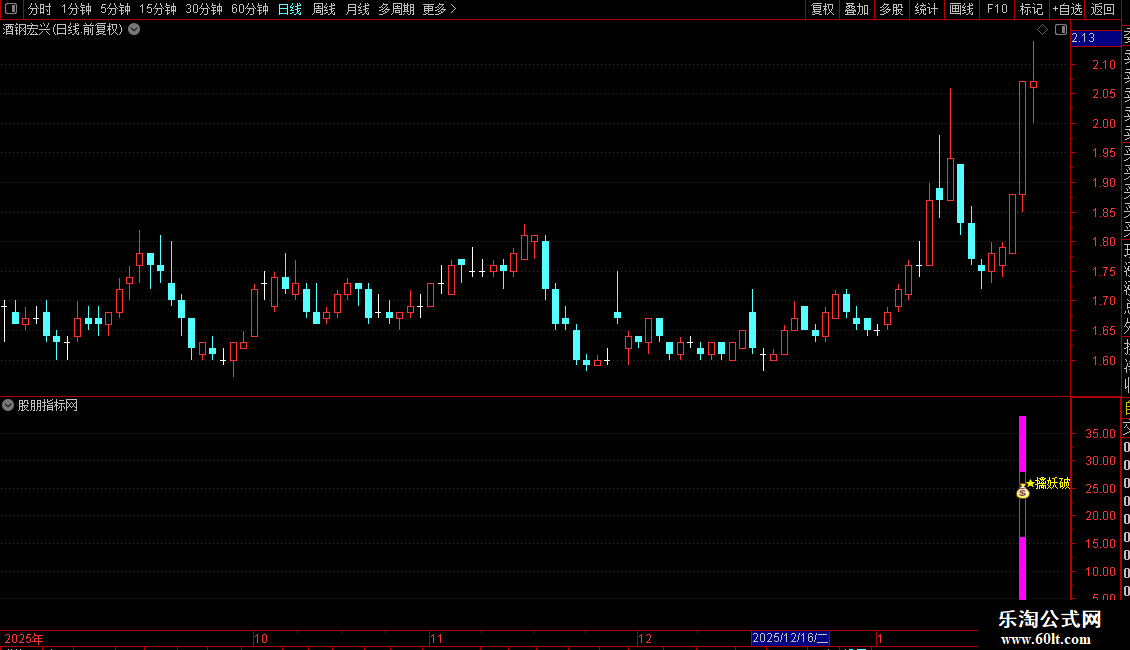Click the 1.60 price axis label
This screenshot has height=650, width=1130.
click(1103, 361)
